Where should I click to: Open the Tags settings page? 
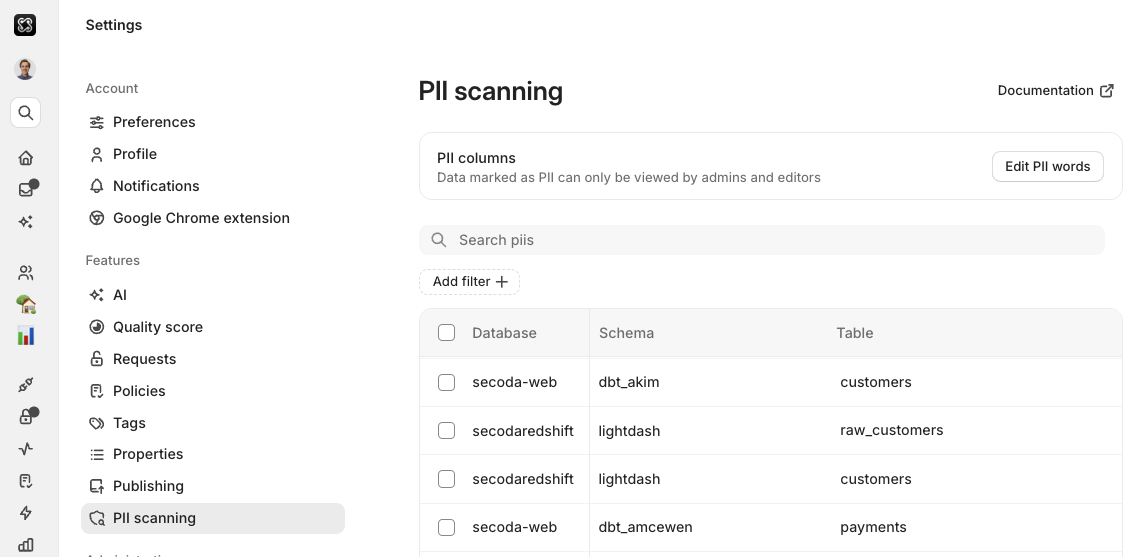coord(129,423)
